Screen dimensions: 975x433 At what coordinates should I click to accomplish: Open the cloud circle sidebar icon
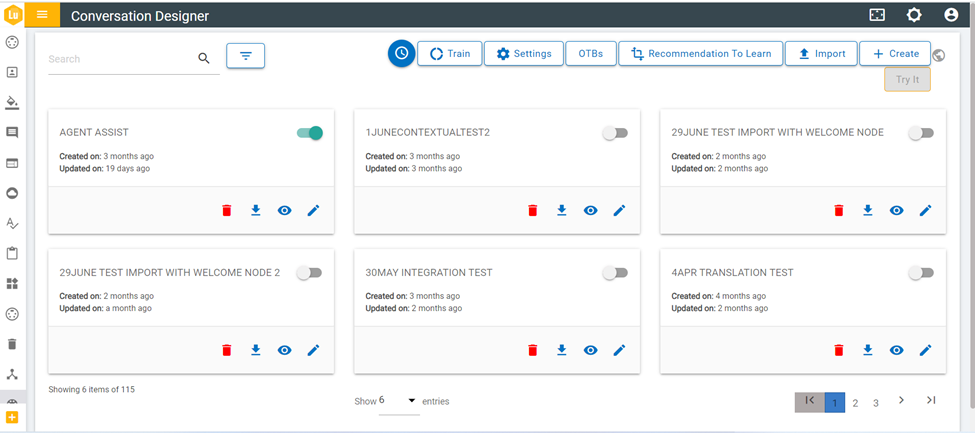[12, 193]
